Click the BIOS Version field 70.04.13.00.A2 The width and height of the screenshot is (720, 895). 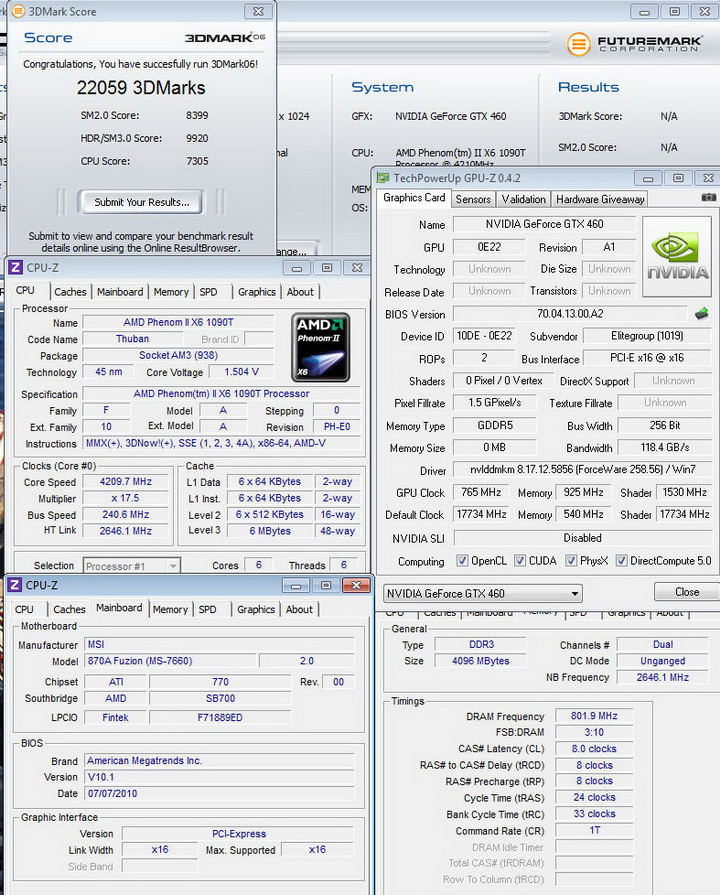(x=570, y=313)
